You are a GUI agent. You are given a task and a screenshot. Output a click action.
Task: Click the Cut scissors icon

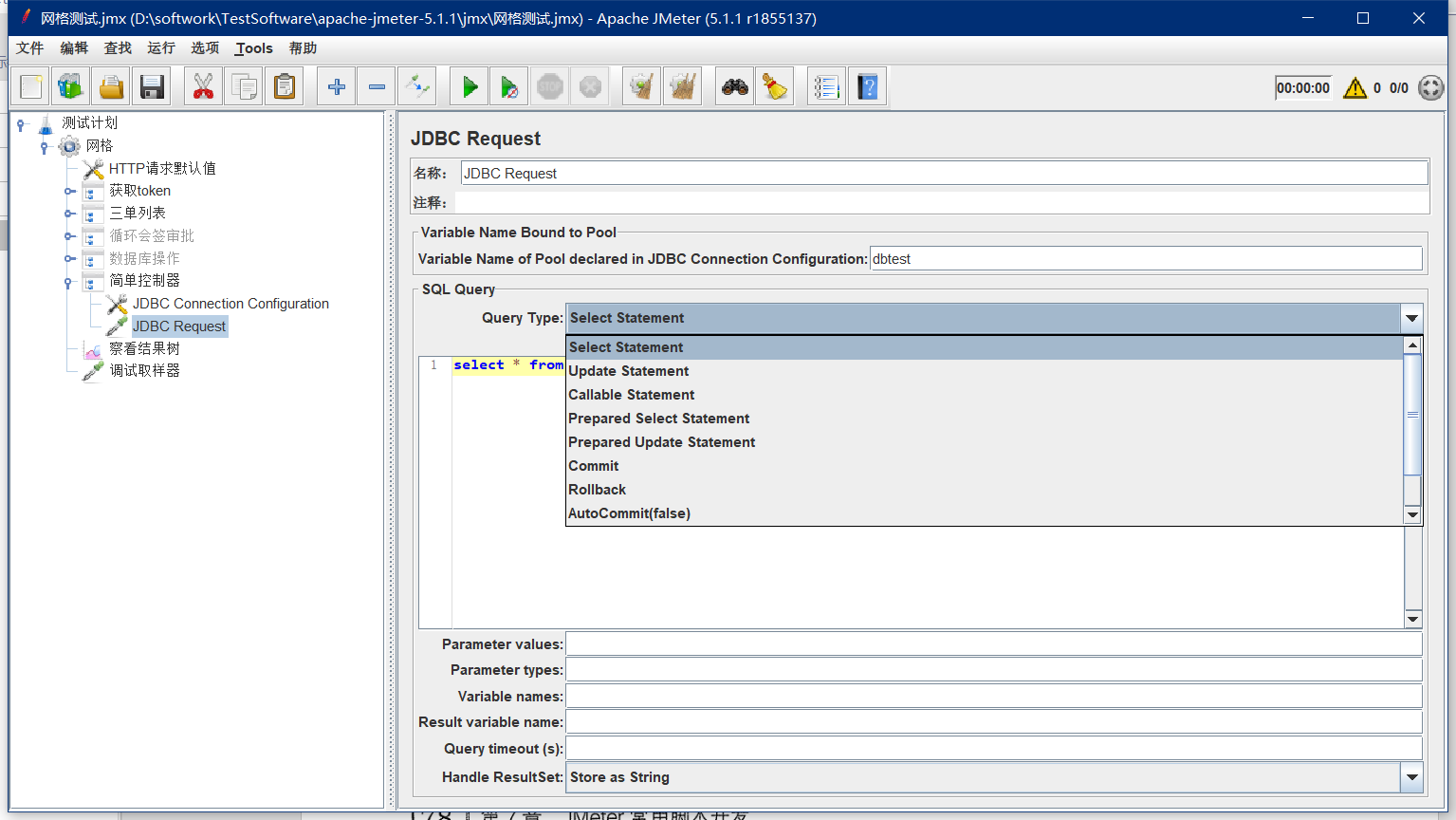pyautogui.click(x=203, y=87)
